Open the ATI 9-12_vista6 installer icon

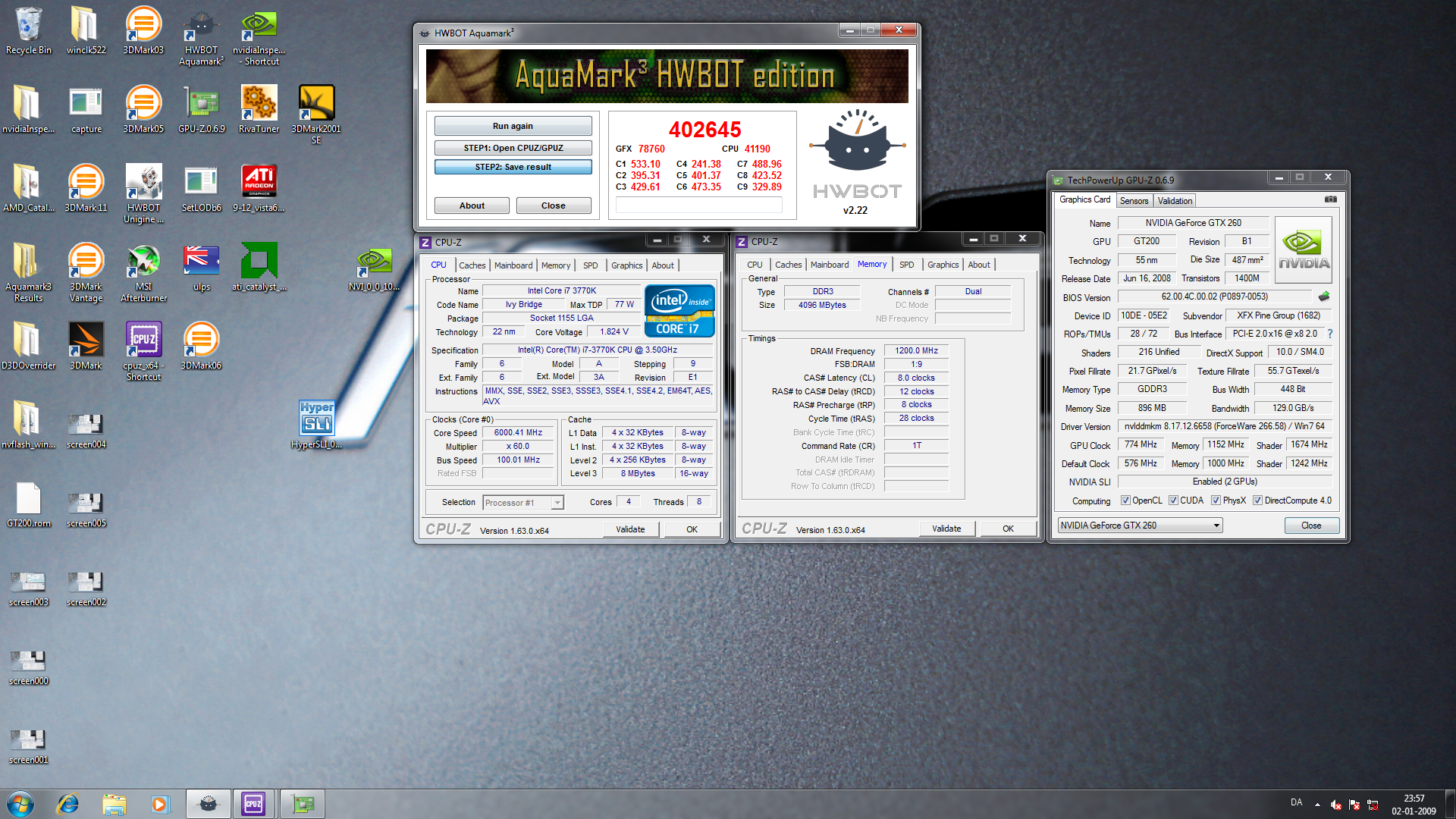(259, 188)
